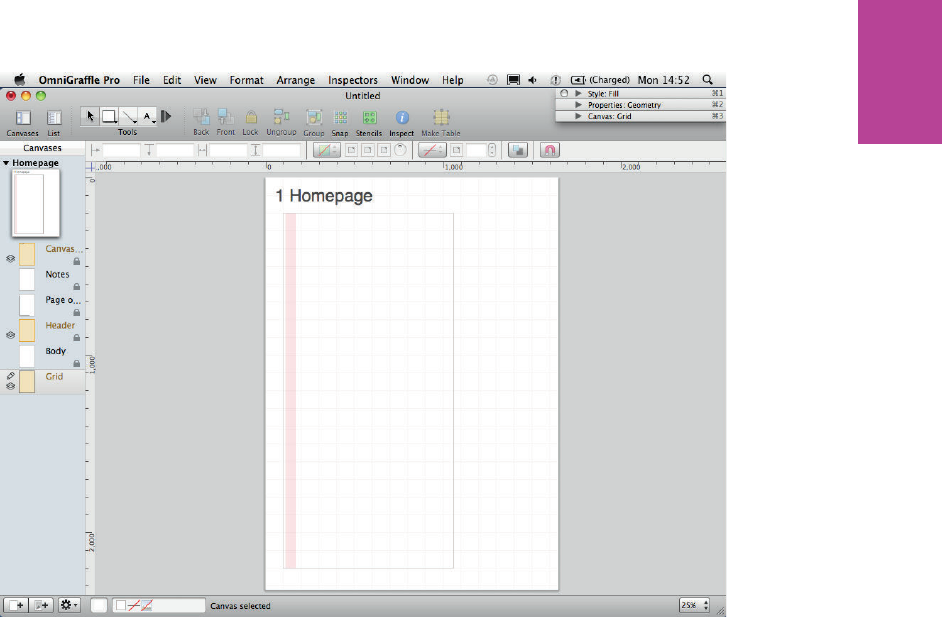
Task: Toggle shared layer icon on Canvas layer
Action: (10, 258)
